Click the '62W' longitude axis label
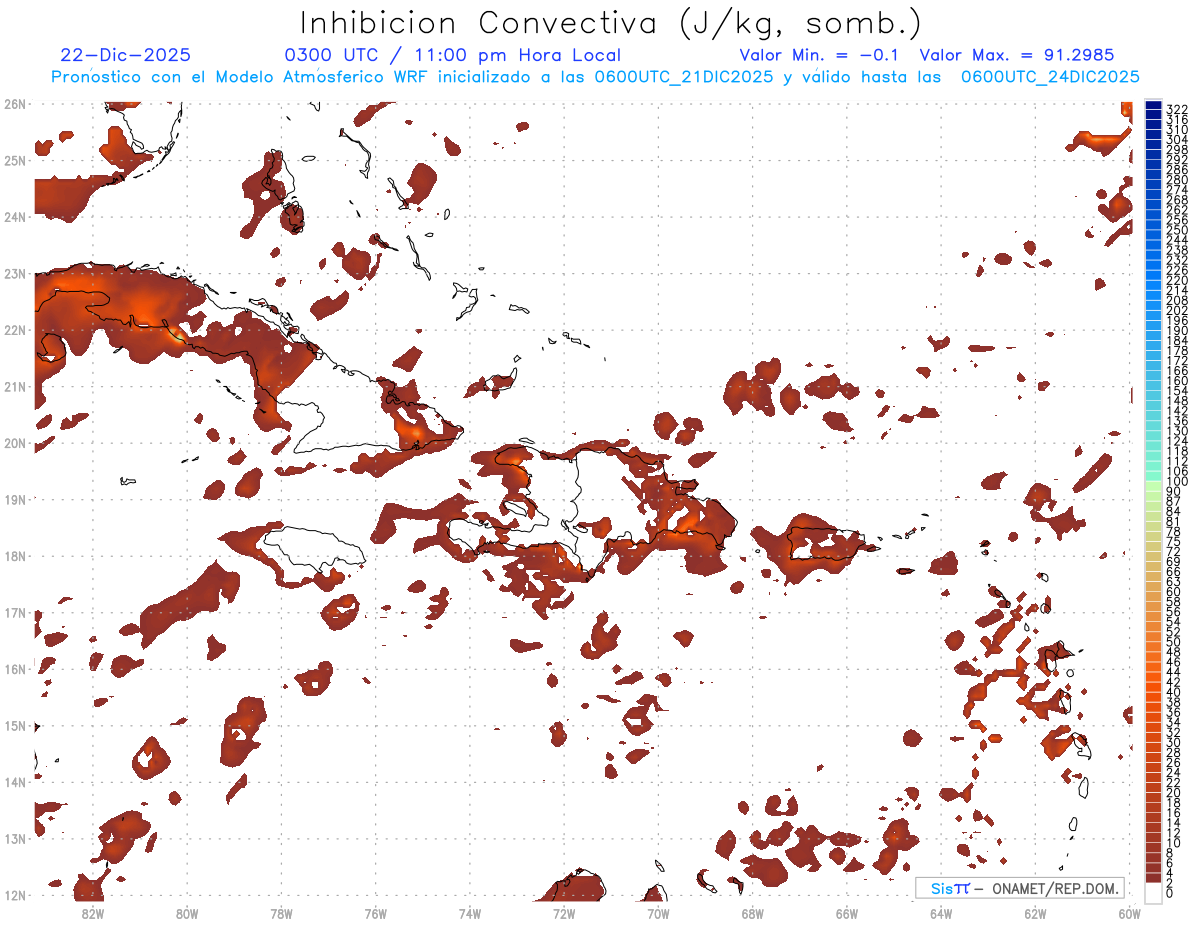This screenshot has height=927, width=1200. (1035, 913)
